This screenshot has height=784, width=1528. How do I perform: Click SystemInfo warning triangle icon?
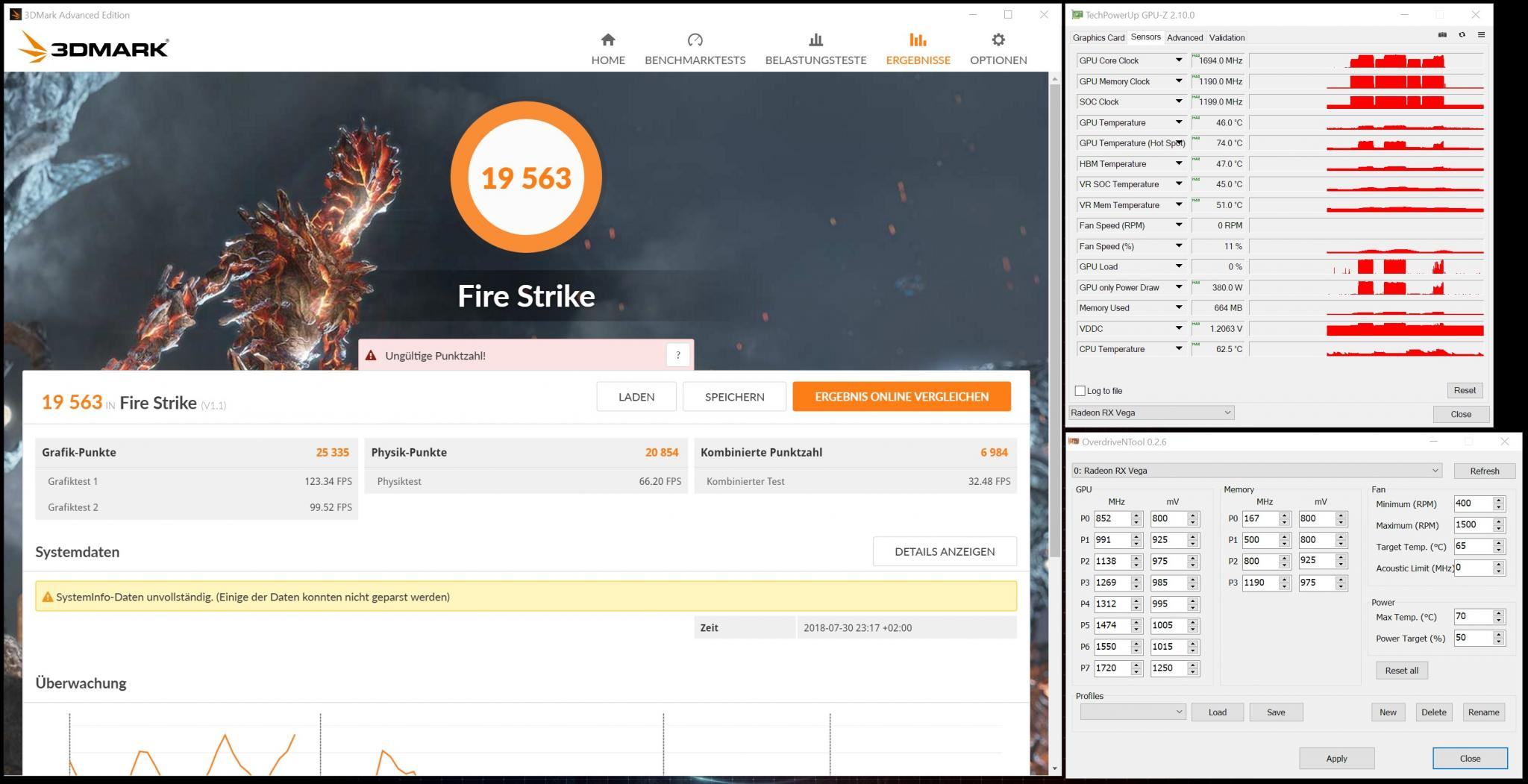coord(48,597)
